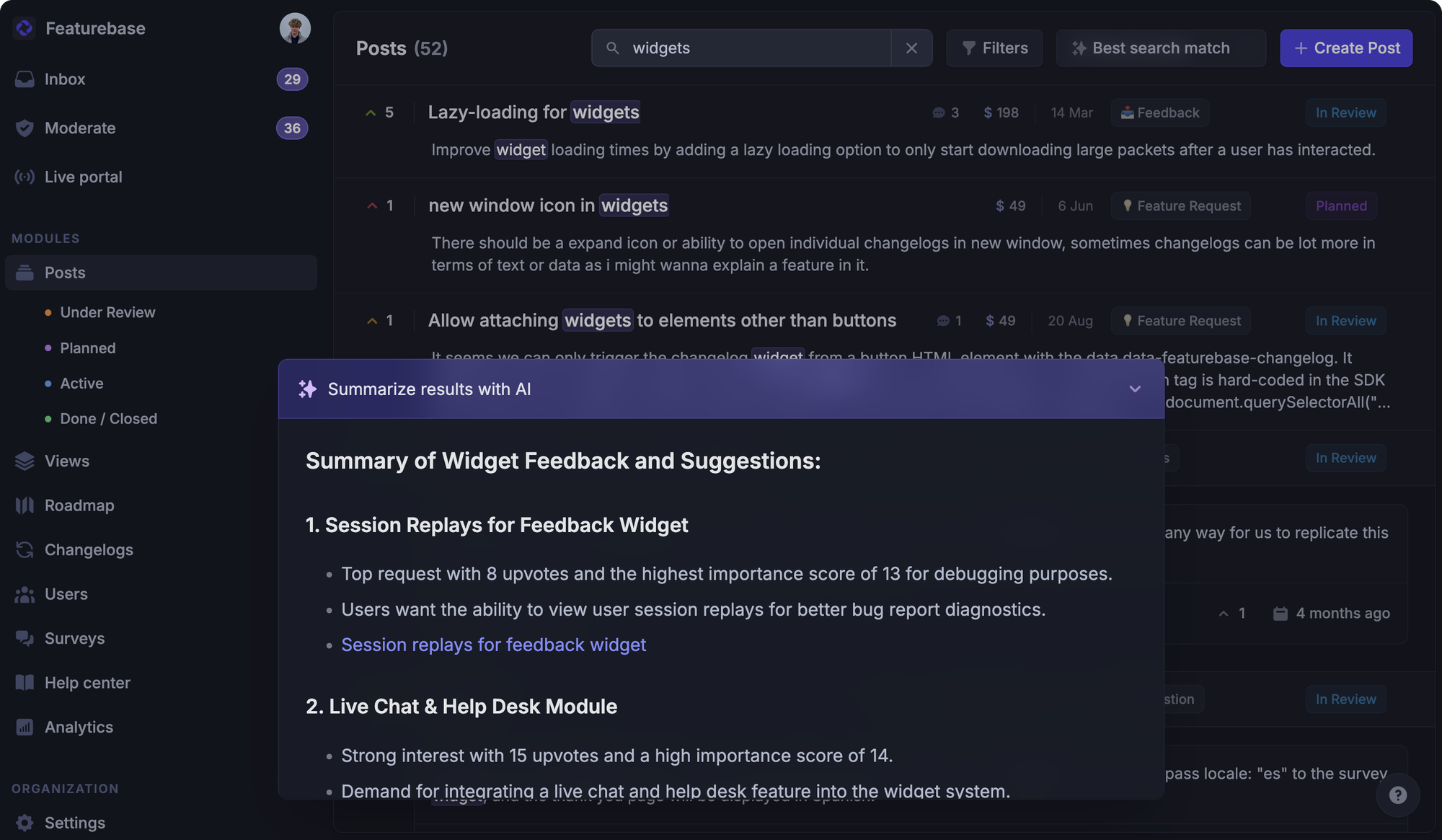
Task: Open the Help center section
Action: coord(87,683)
